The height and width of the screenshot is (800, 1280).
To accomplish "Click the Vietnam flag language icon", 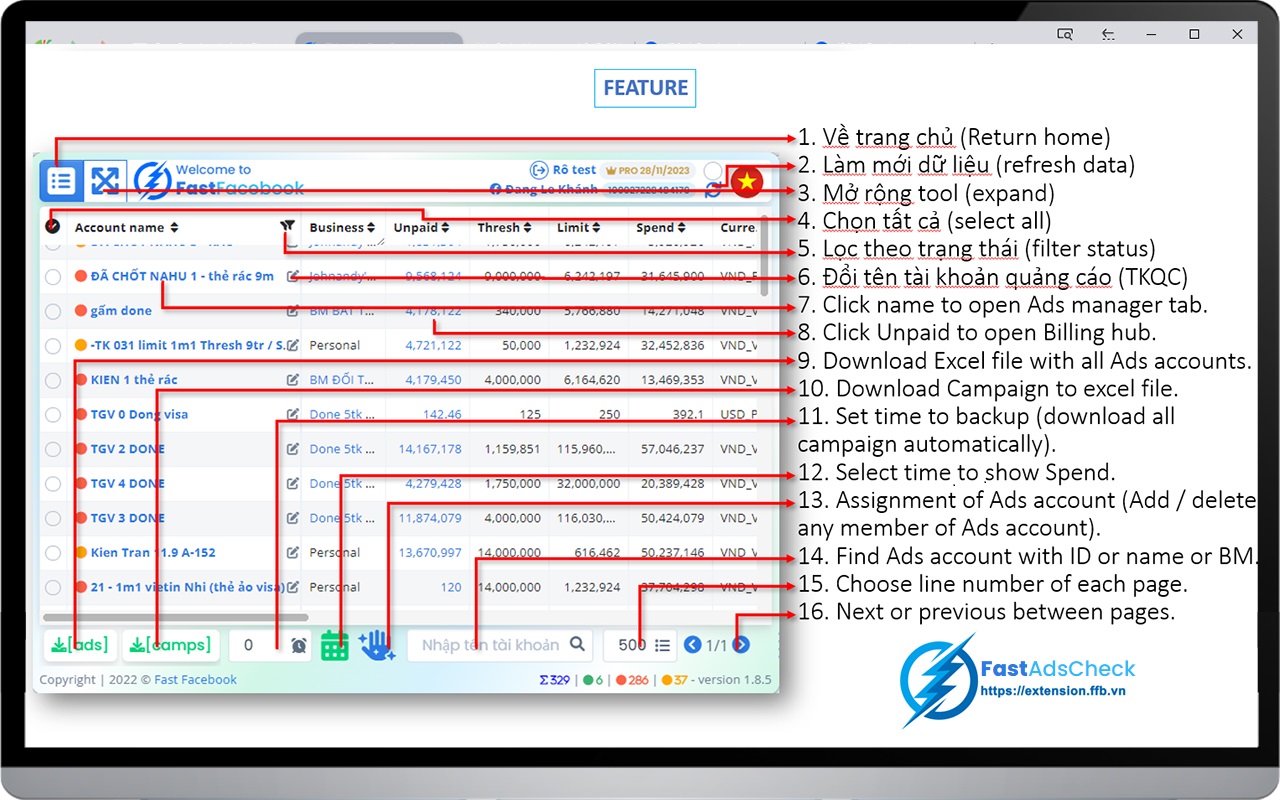I will [x=747, y=181].
